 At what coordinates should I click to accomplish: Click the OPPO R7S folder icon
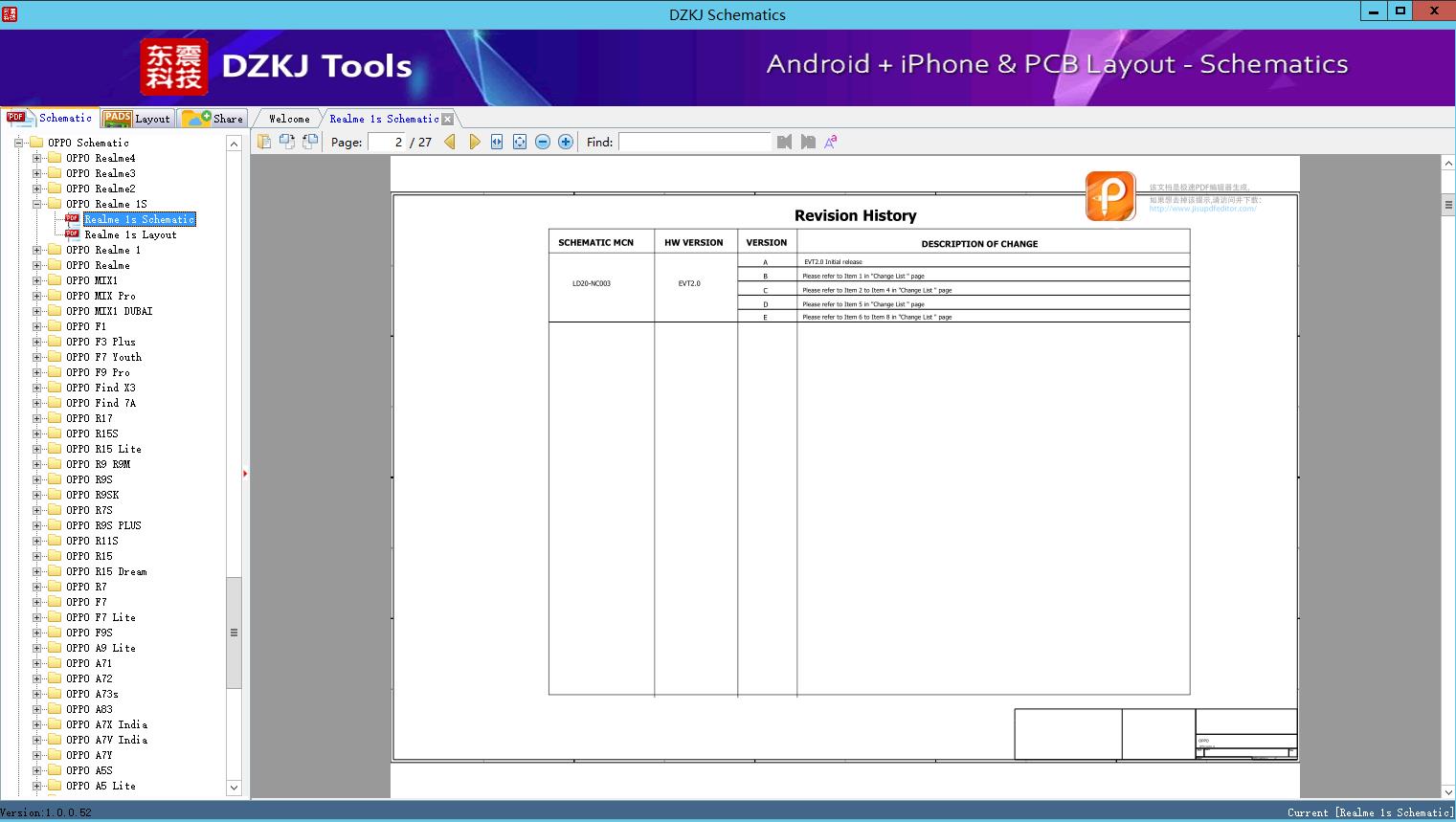(x=55, y=510)
